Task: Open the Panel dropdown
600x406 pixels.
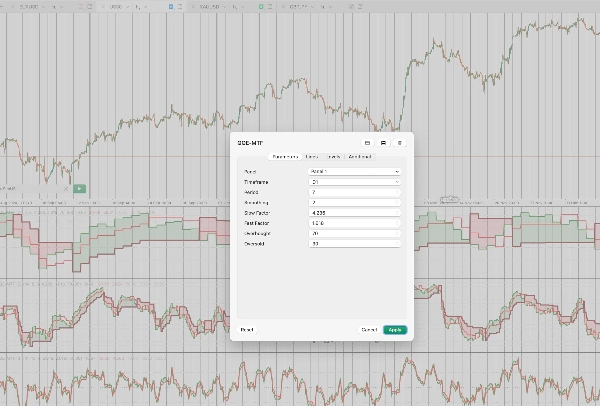Action: click(x=354, y=171)
